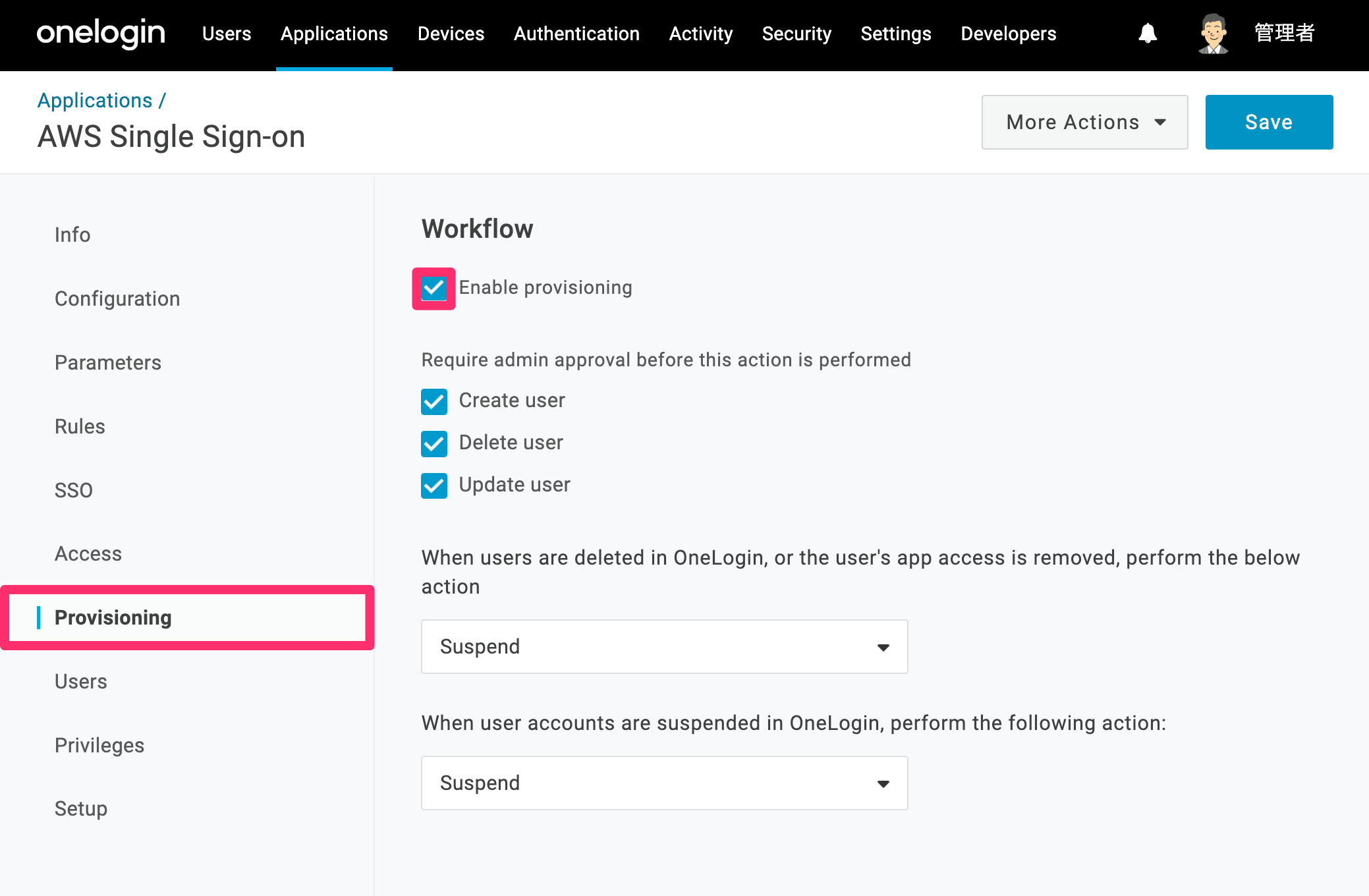The width and height of the screenshot is (1369, 896).
Task: Open the SSO sidebar tab
Action: pyautogui.click(x=74, y=490)
